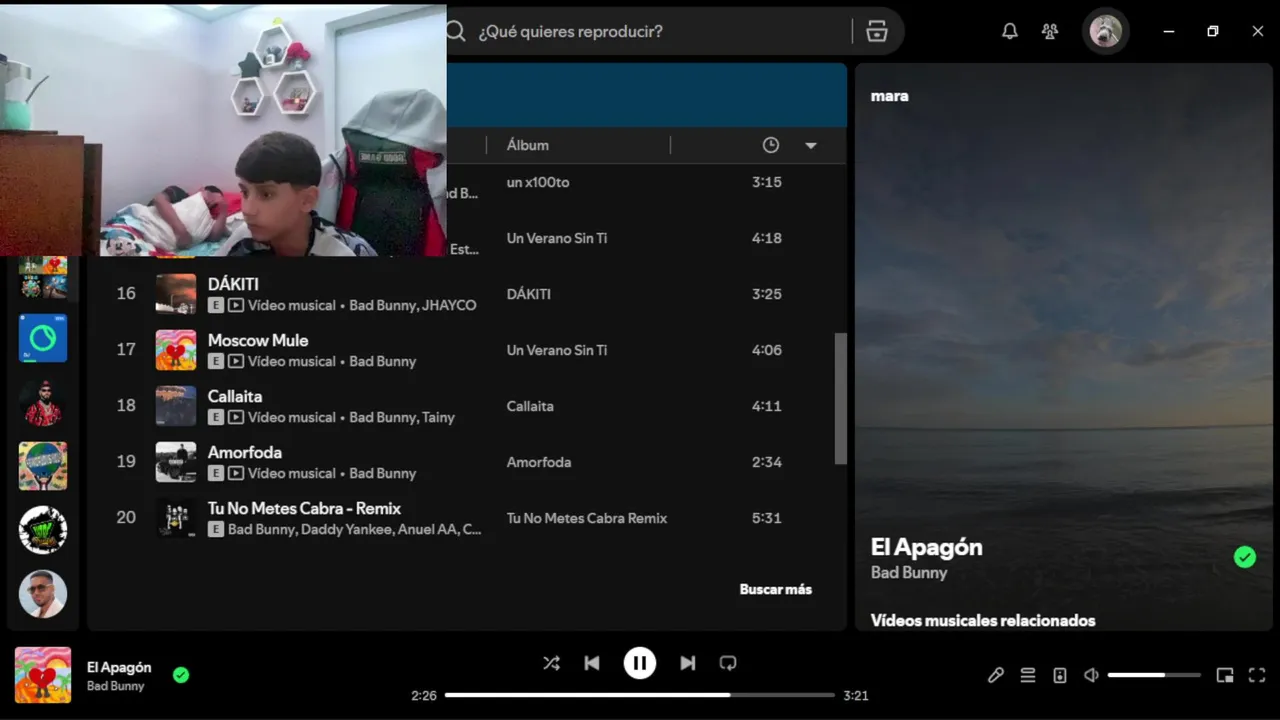Image resolution: width=1280 pixels, height=720 pixels.
Task: Toggle saved check next to bottom El Apagón
Action: coord(181,675)
